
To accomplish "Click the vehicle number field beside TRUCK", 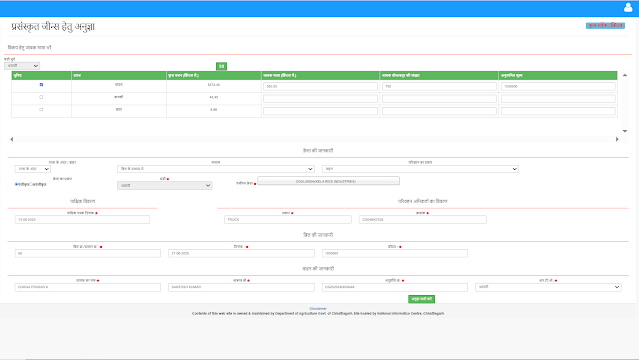I will (423, 219).
